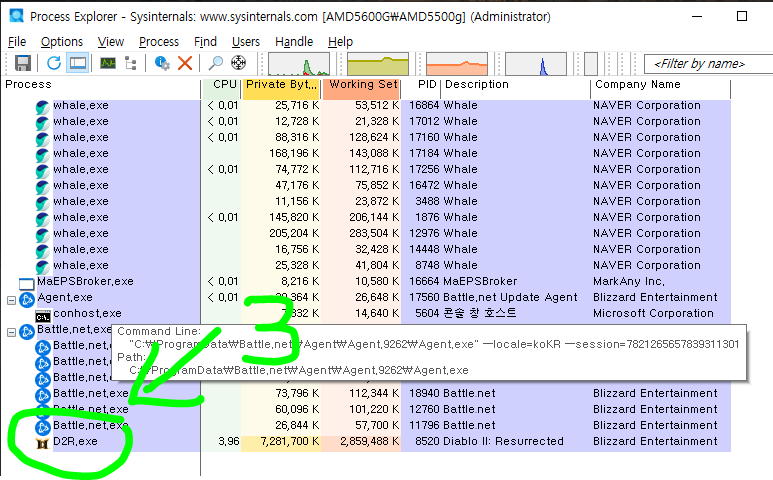
Task: Open the yellow commit history graph
Action: [378, 64]
